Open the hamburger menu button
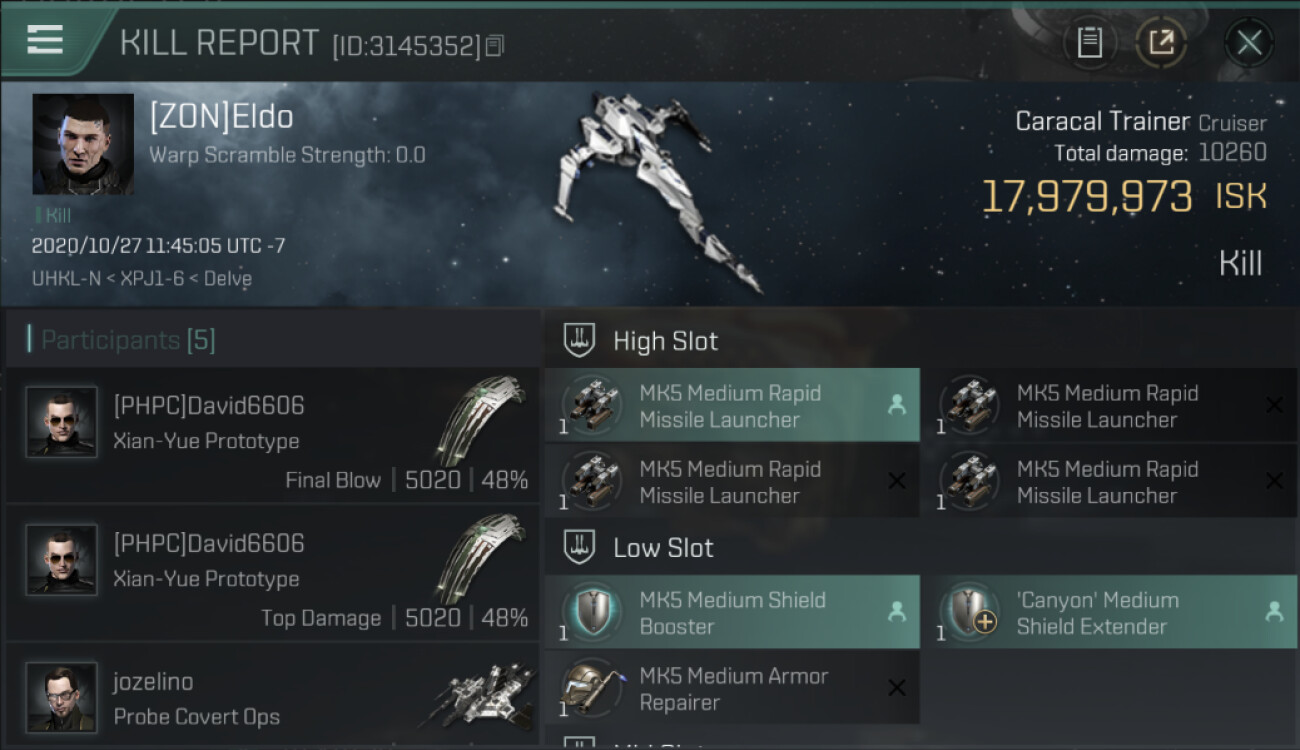 coord(45,40)
